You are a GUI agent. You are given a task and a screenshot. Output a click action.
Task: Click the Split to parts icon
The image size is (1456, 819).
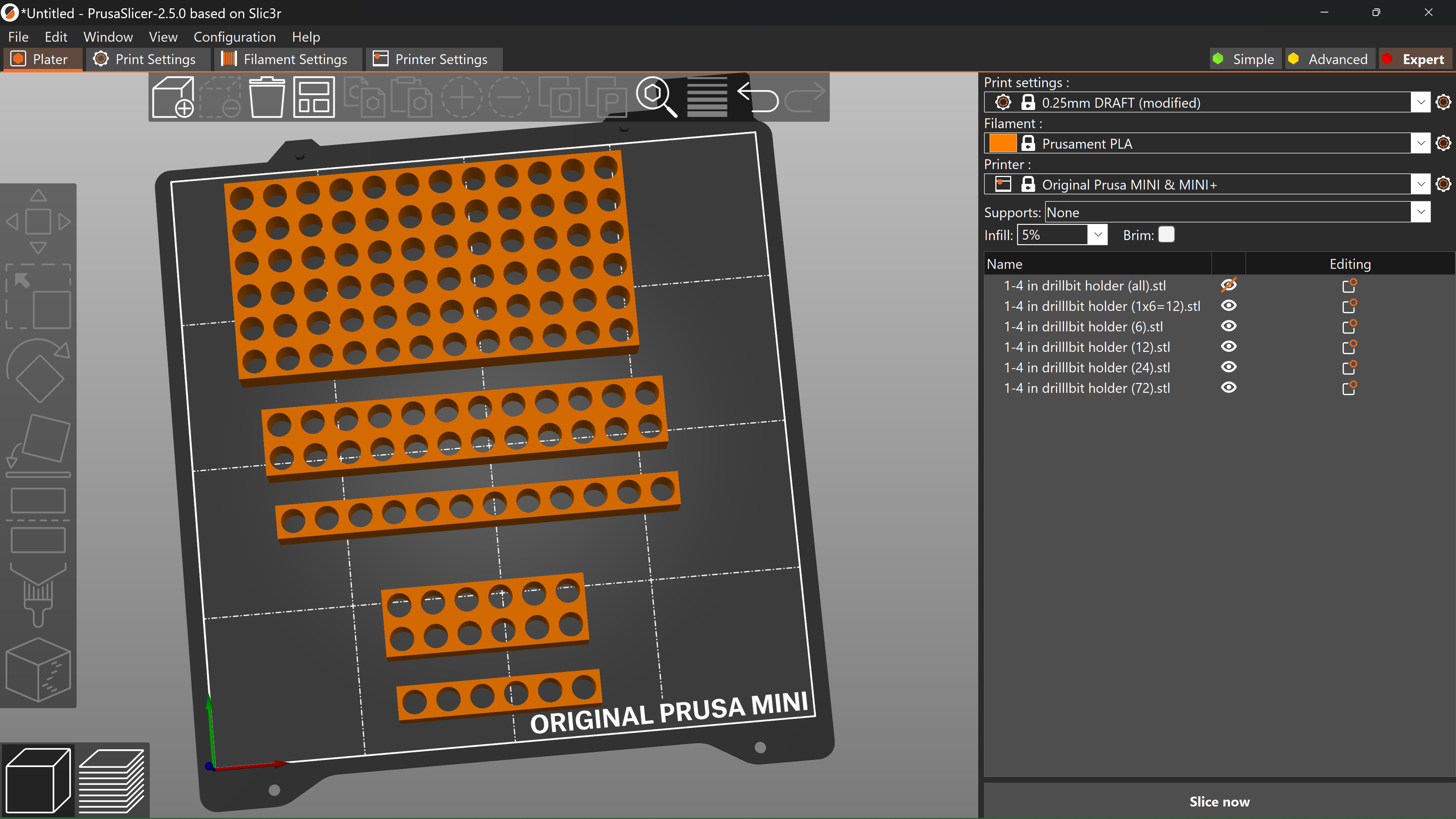tap(606, 97)
